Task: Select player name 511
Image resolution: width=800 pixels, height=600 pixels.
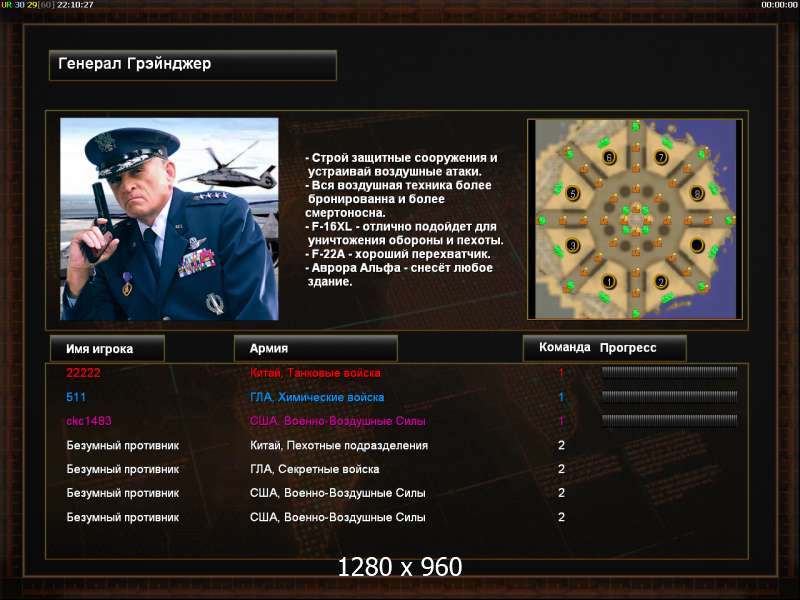Action: [x=76, y=397]
